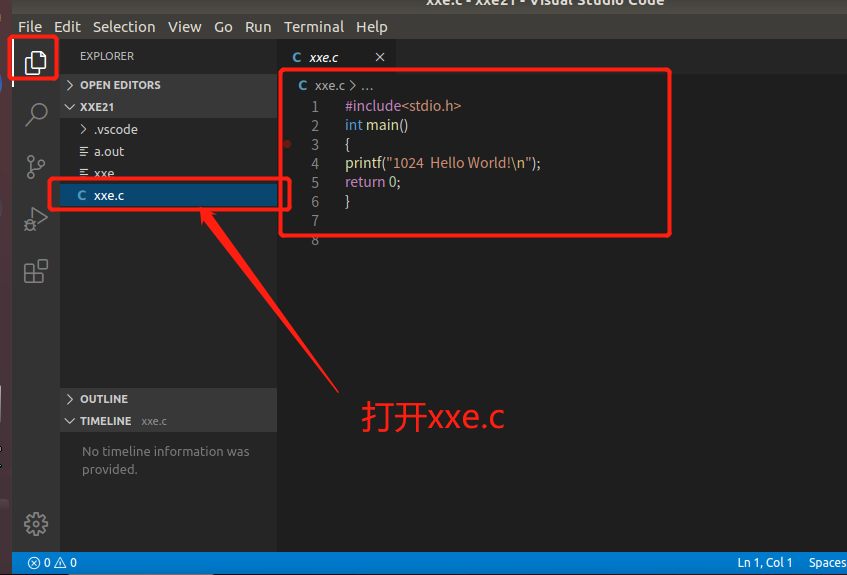Open xxe.c in the explorer tree
847x575 pixels.
click(x=168, y=196)
